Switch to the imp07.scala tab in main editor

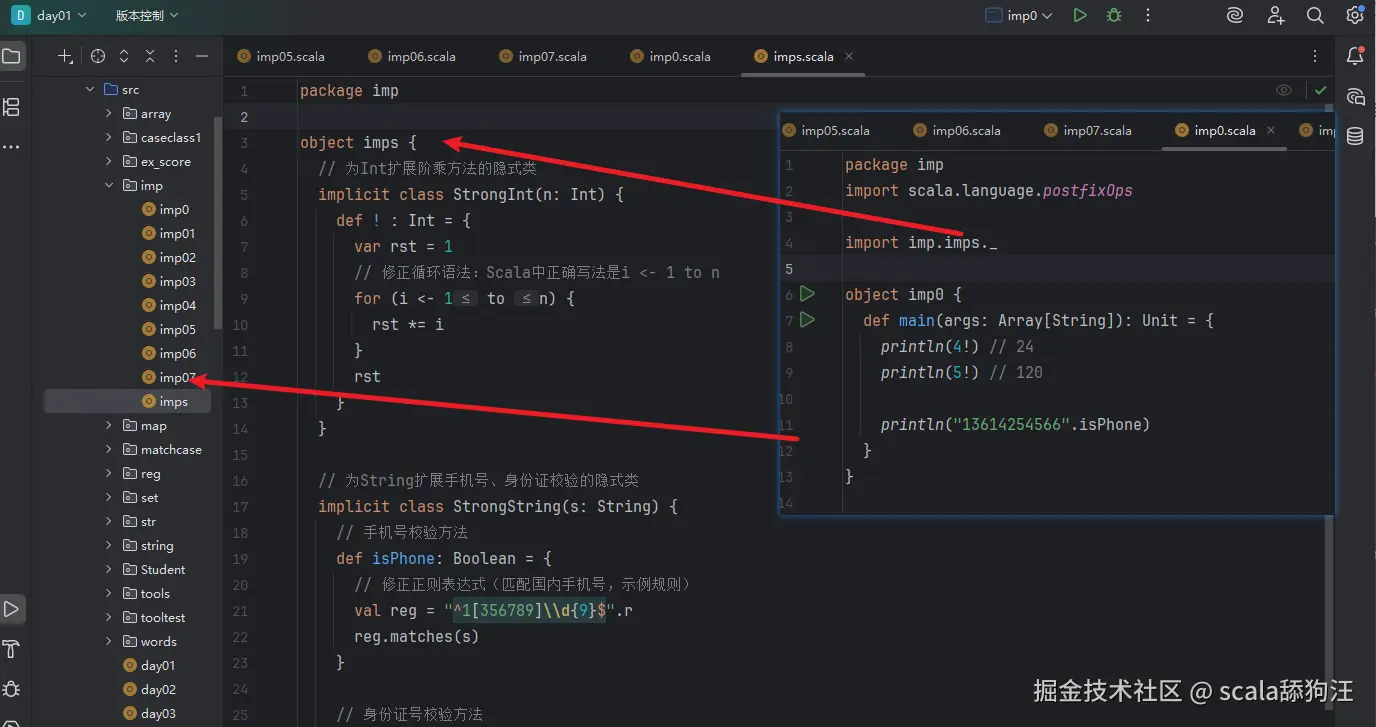tap(543, 56)
